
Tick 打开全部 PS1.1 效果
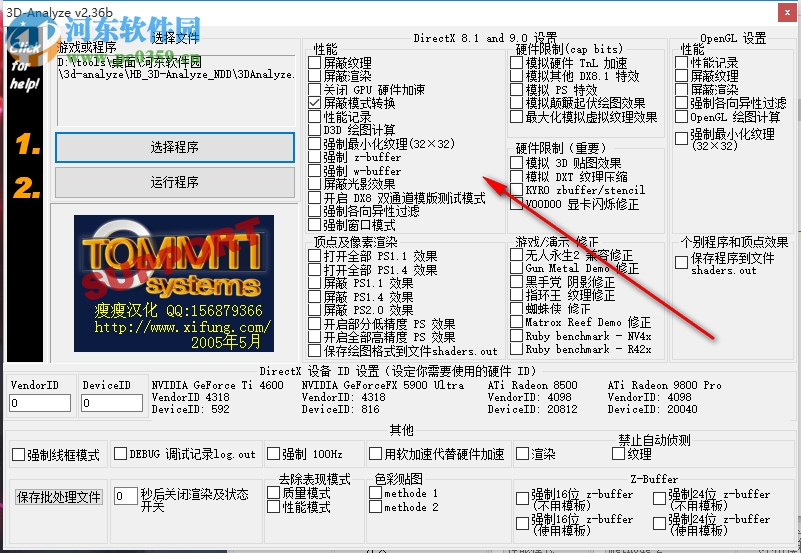(315, 256)
